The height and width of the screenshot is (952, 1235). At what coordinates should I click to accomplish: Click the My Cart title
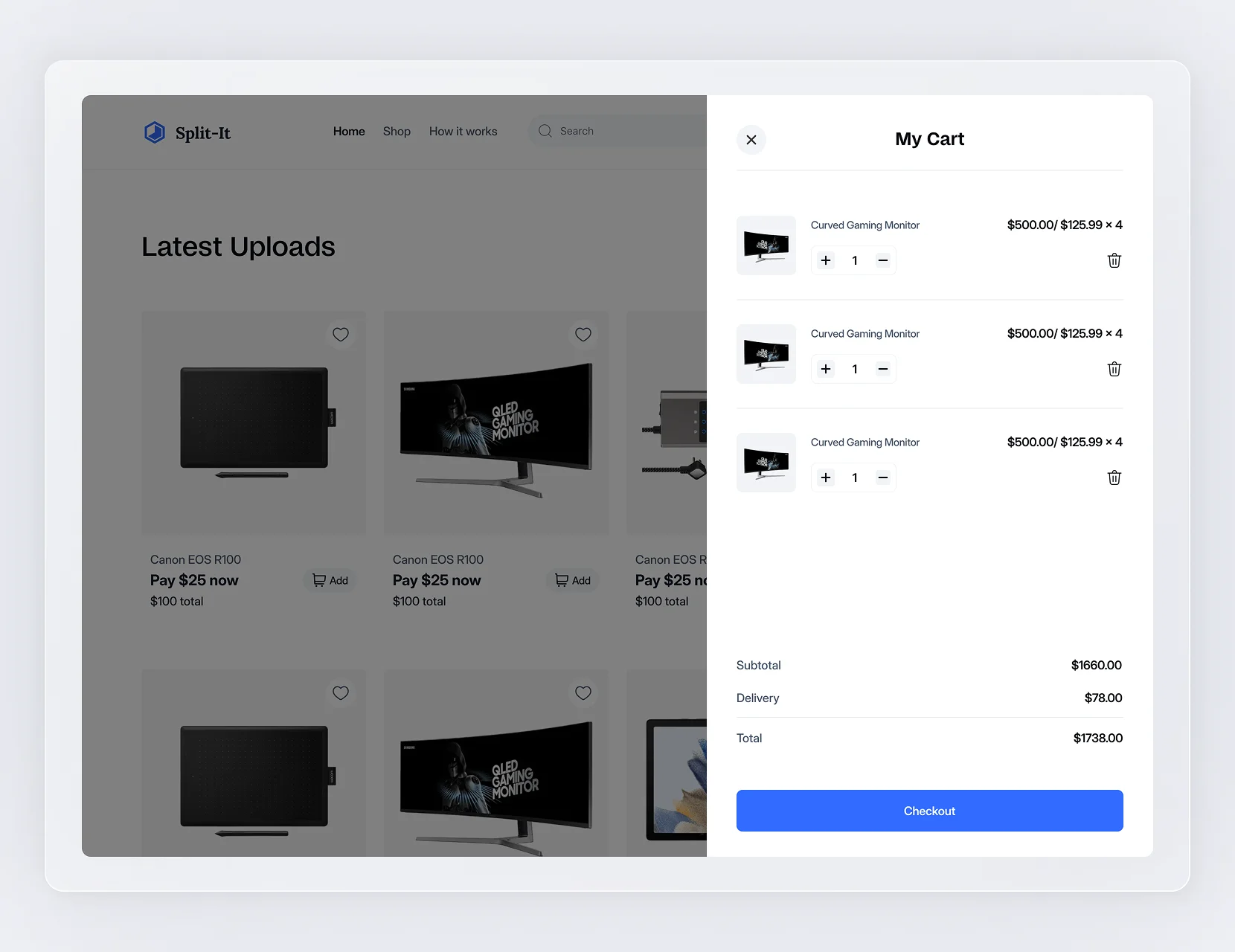pos(930,139)
